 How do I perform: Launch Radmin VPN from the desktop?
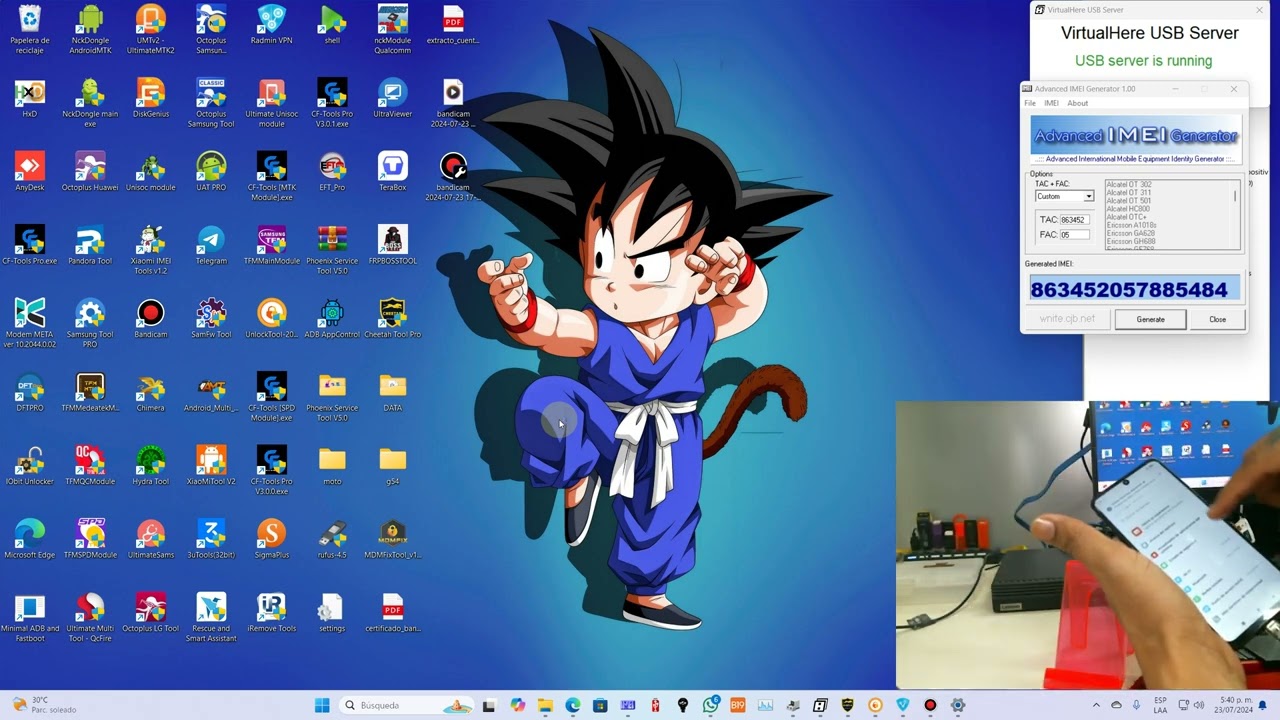coord(271,25)
